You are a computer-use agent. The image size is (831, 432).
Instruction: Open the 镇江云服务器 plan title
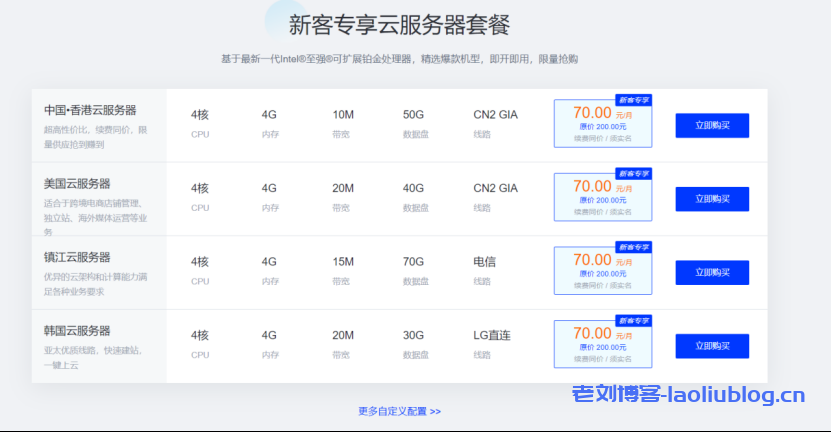(x=77, y=257)
